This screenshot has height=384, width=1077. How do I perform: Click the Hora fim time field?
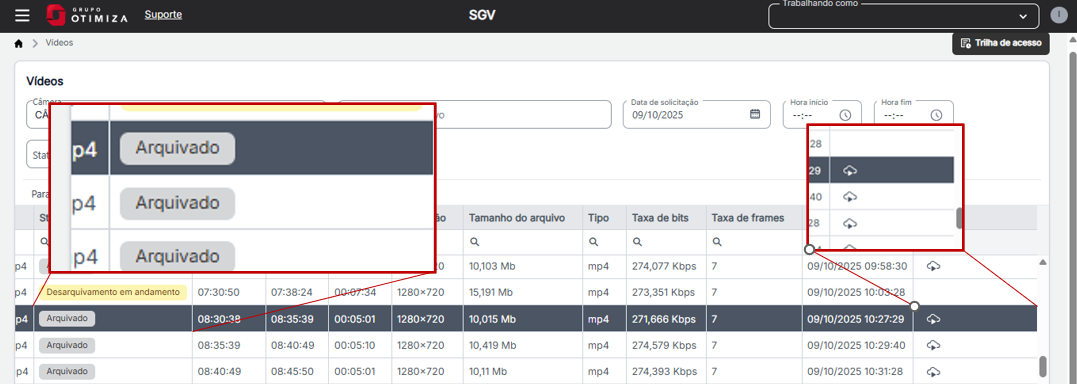click(914, 115)
